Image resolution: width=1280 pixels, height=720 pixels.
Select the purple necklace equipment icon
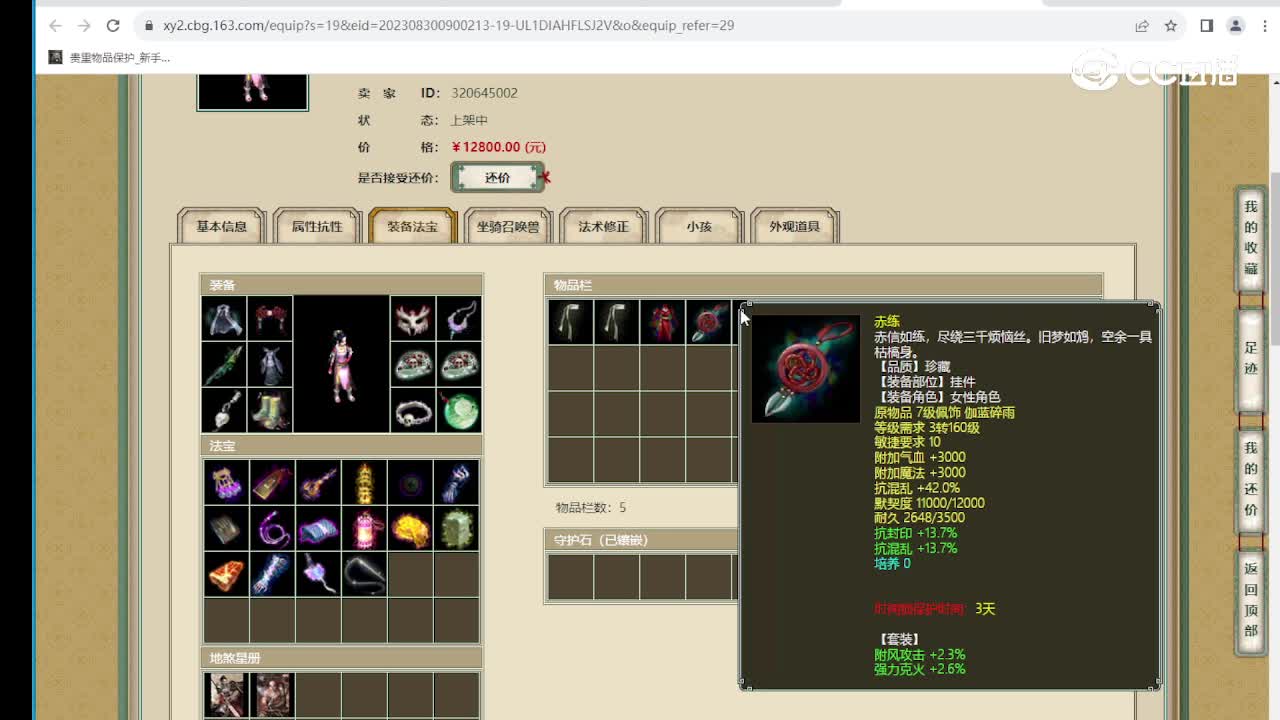pyautogui.click(x=459, y=319)
